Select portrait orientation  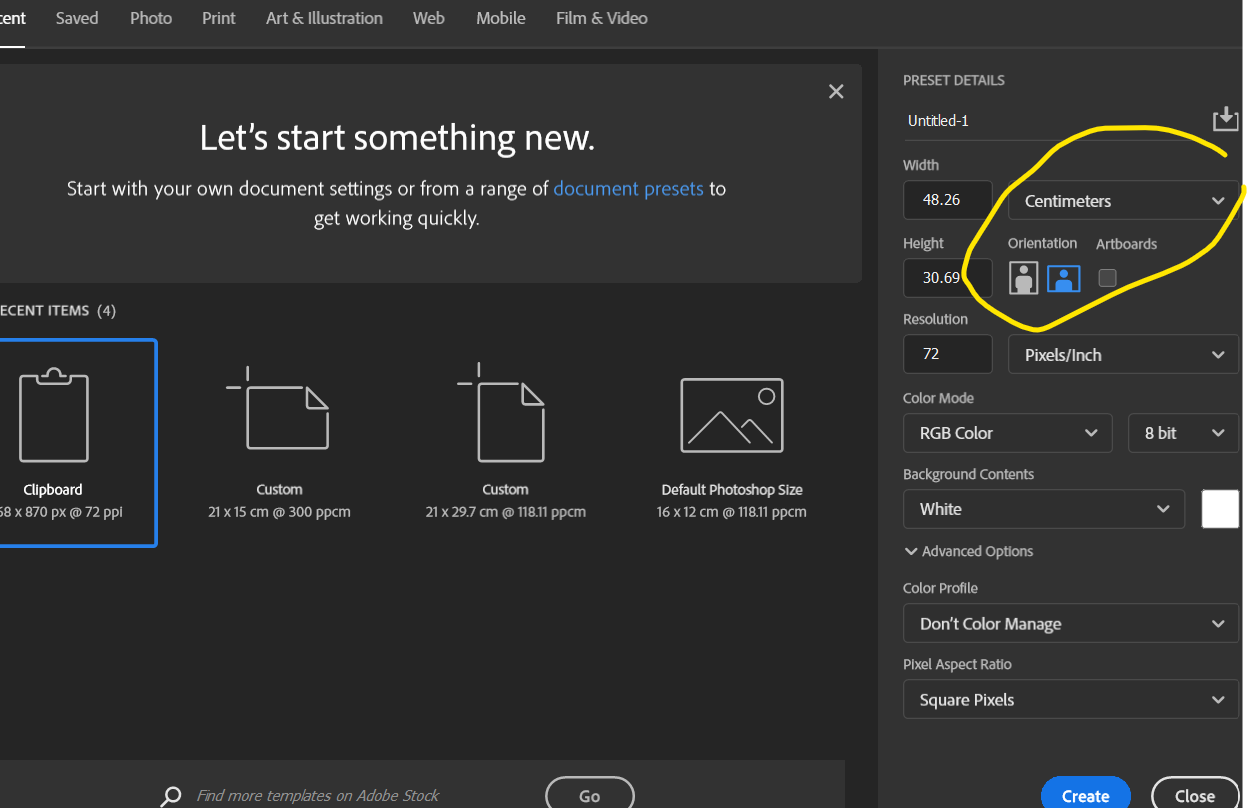point(1023,278)
